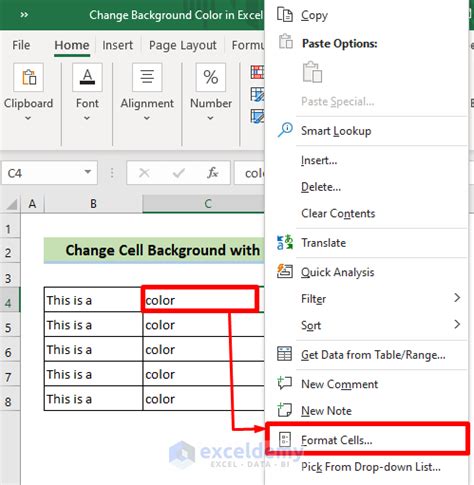Select cell B8 'This is a'
The height and width of the screenshot is (485, 474).
click(x=93, y=398)
